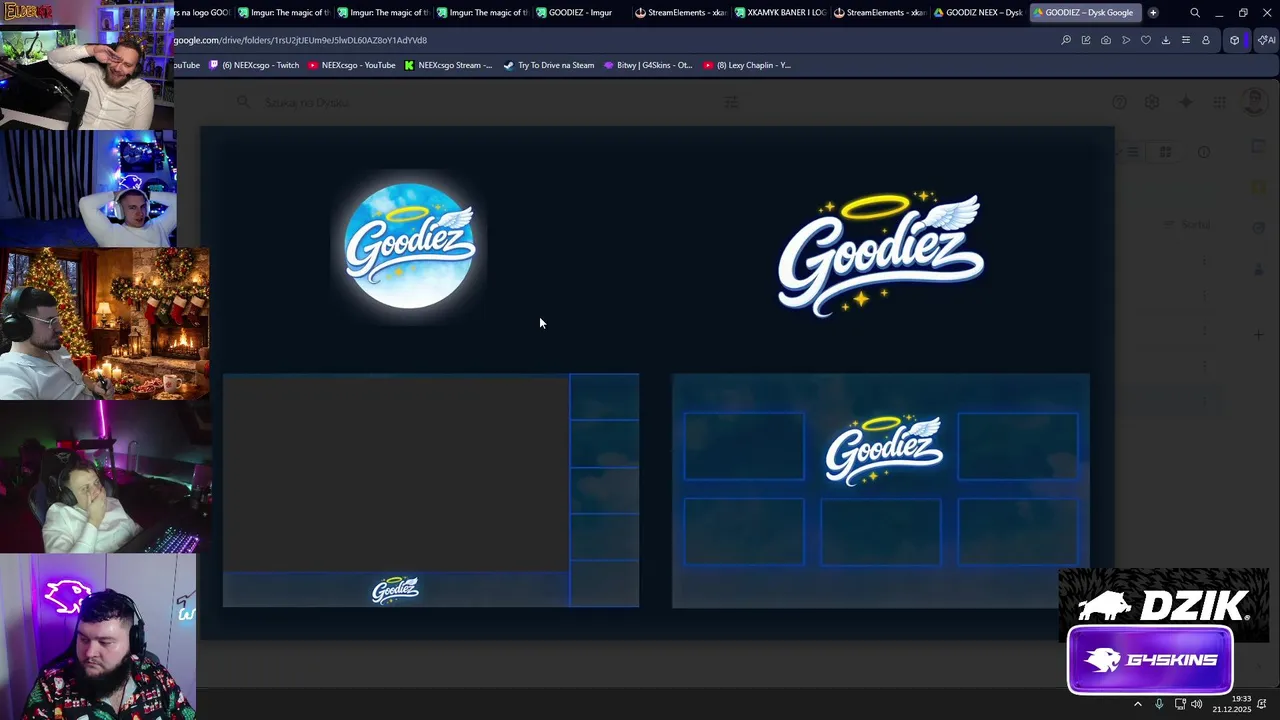
Task: Switch Drive to list layout
Action: click(x=1133, y=152)
